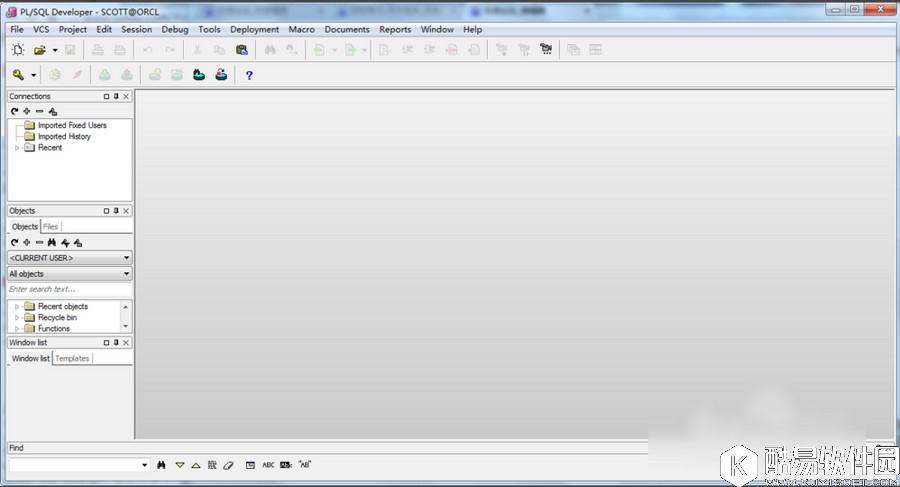
Task: Refresh the Objects browser
Action: click(x=14, y=243)
